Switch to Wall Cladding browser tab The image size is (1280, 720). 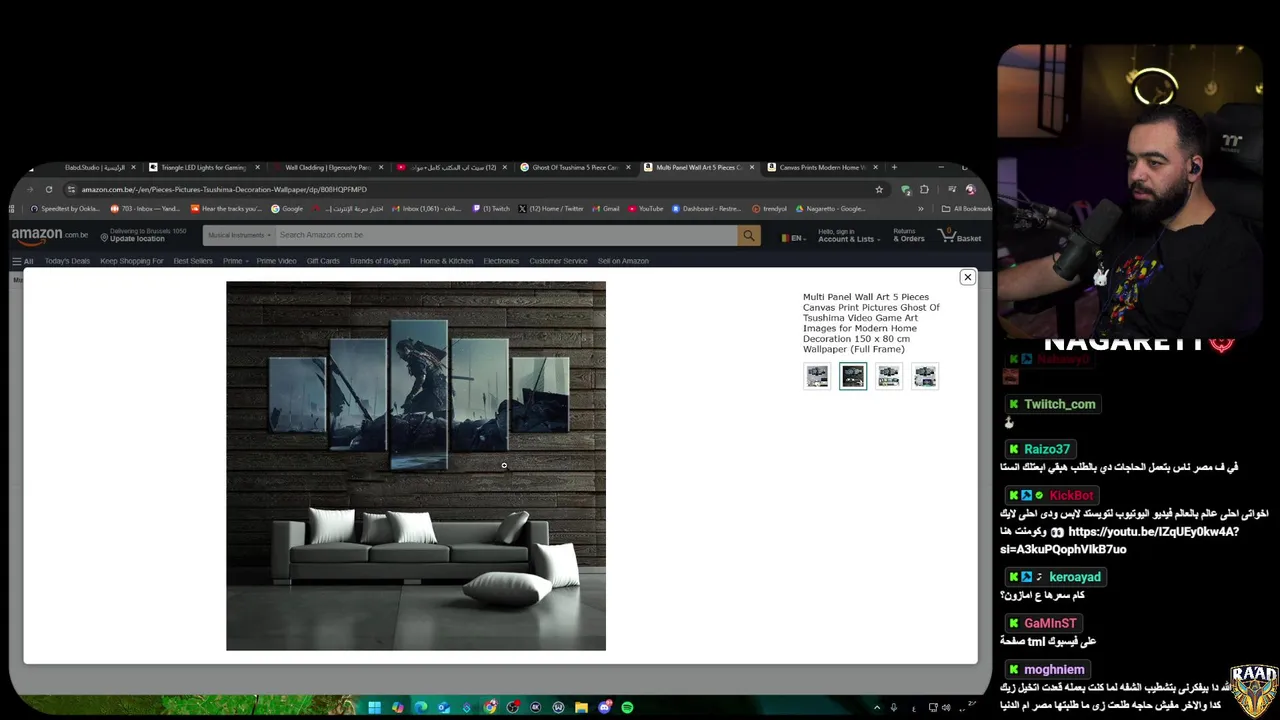pos(327,167)
